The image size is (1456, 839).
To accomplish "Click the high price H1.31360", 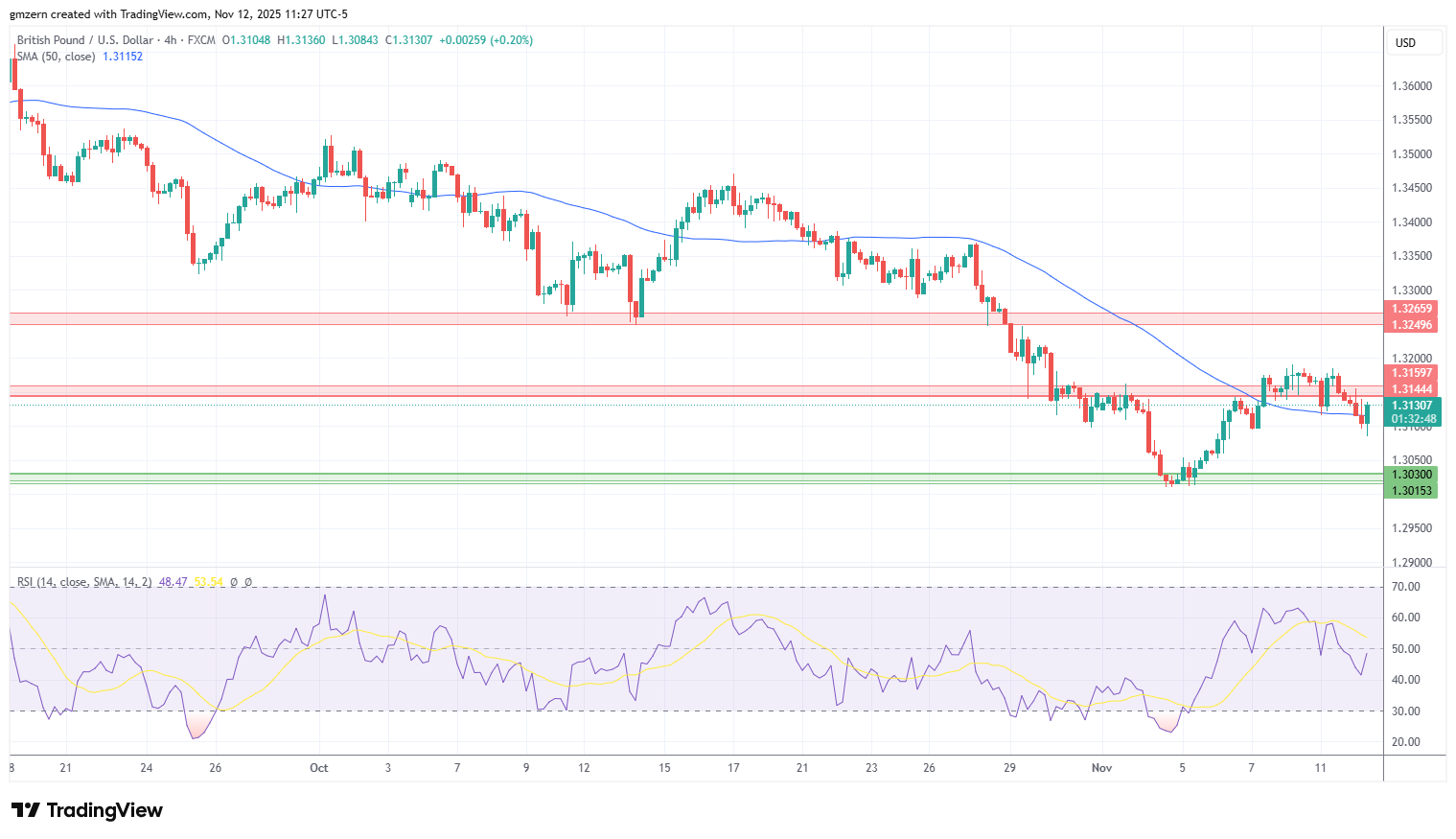I will coord(301,40).
